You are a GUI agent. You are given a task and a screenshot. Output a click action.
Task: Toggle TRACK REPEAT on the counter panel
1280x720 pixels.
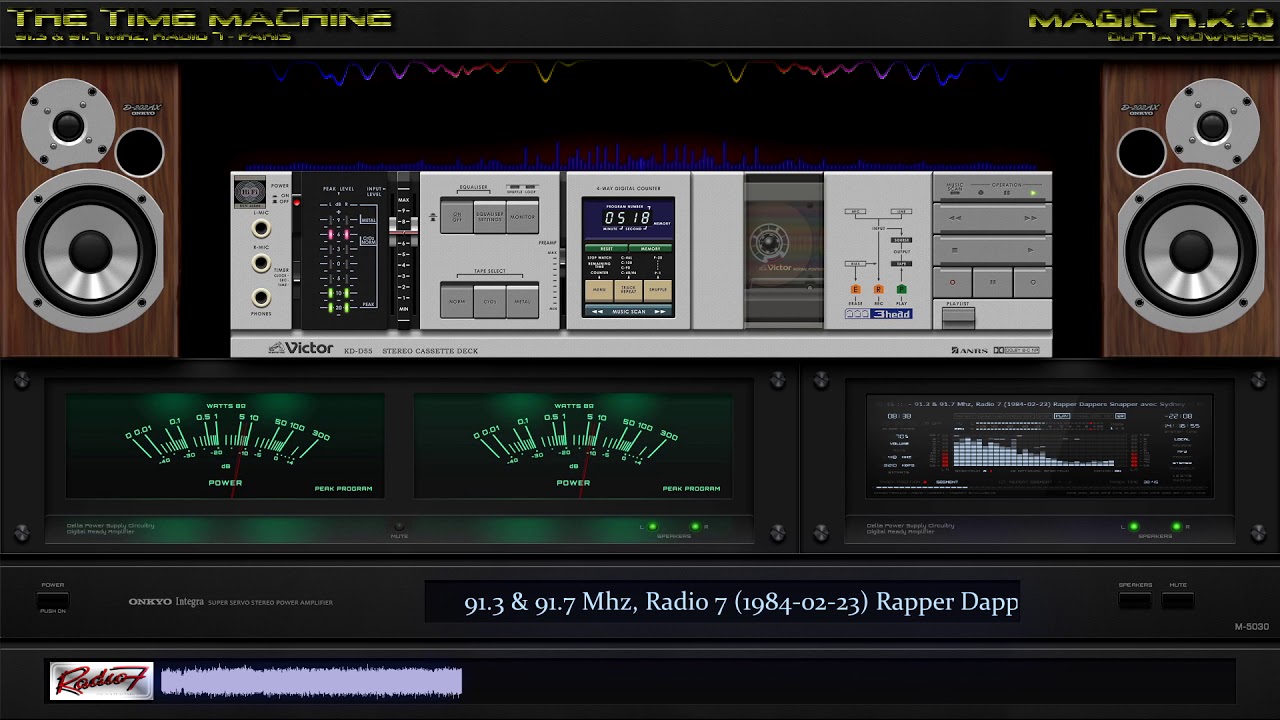628,290
